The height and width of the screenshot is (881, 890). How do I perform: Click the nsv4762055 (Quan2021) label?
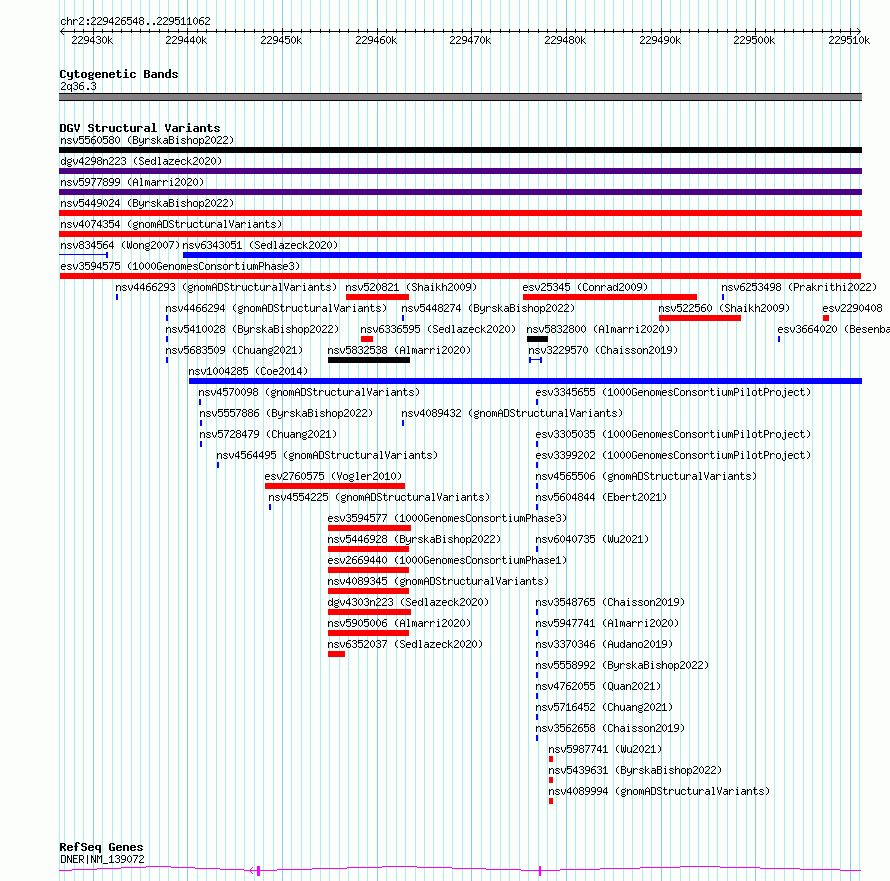tap(598, 686)
